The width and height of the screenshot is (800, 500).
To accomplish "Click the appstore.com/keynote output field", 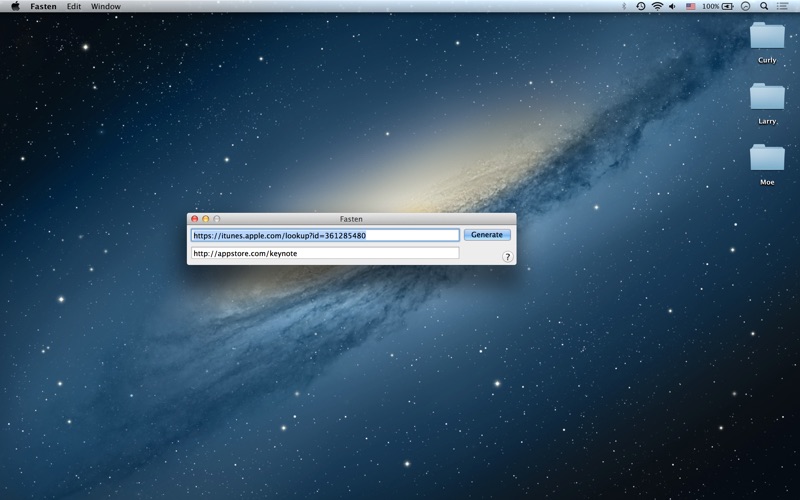I will pos(325,253).
